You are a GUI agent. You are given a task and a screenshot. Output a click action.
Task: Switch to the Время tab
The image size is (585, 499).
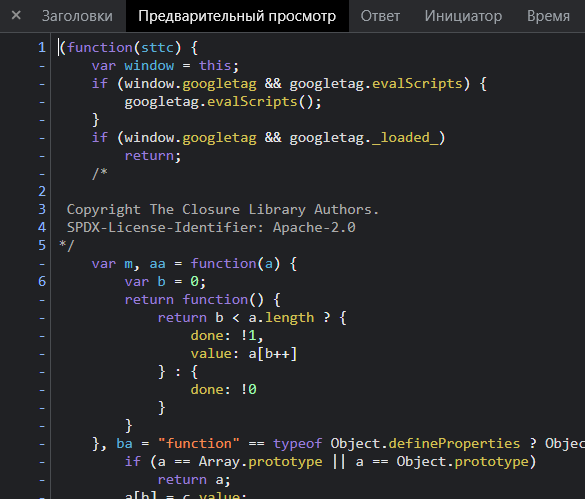pyautogui.click(x=548, y=16)
